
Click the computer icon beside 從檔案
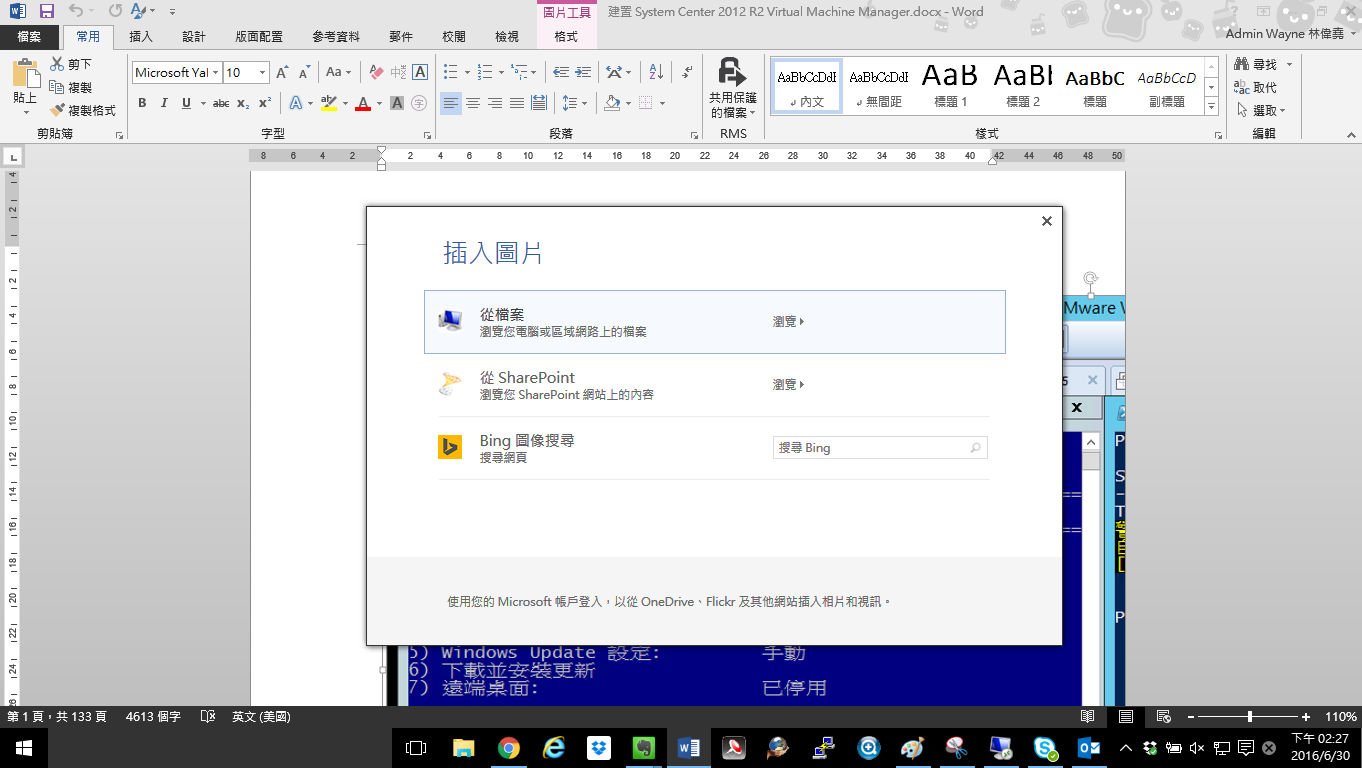(450, 321)
